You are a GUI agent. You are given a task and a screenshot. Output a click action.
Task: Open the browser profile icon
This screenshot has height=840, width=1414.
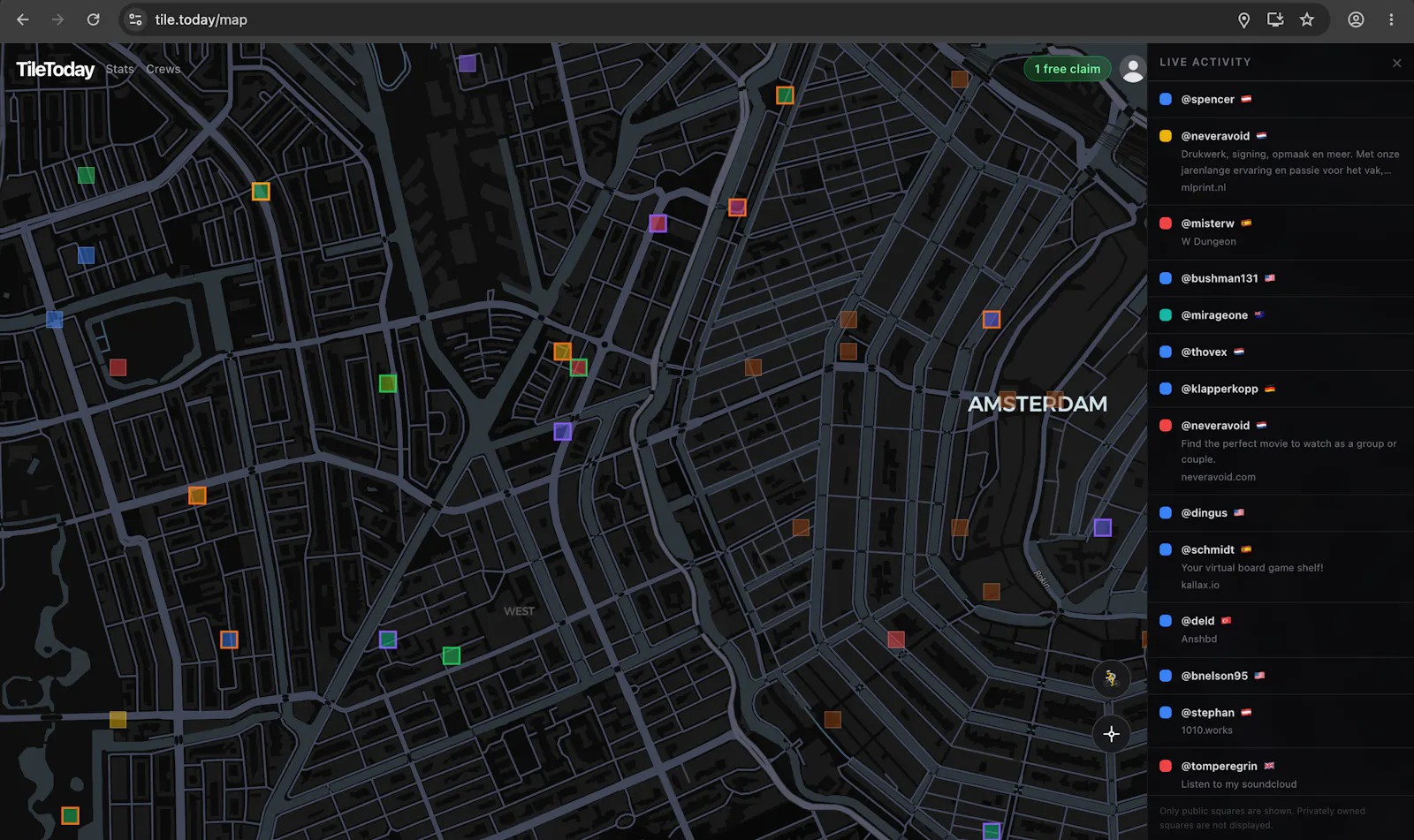coord(1356,19)
